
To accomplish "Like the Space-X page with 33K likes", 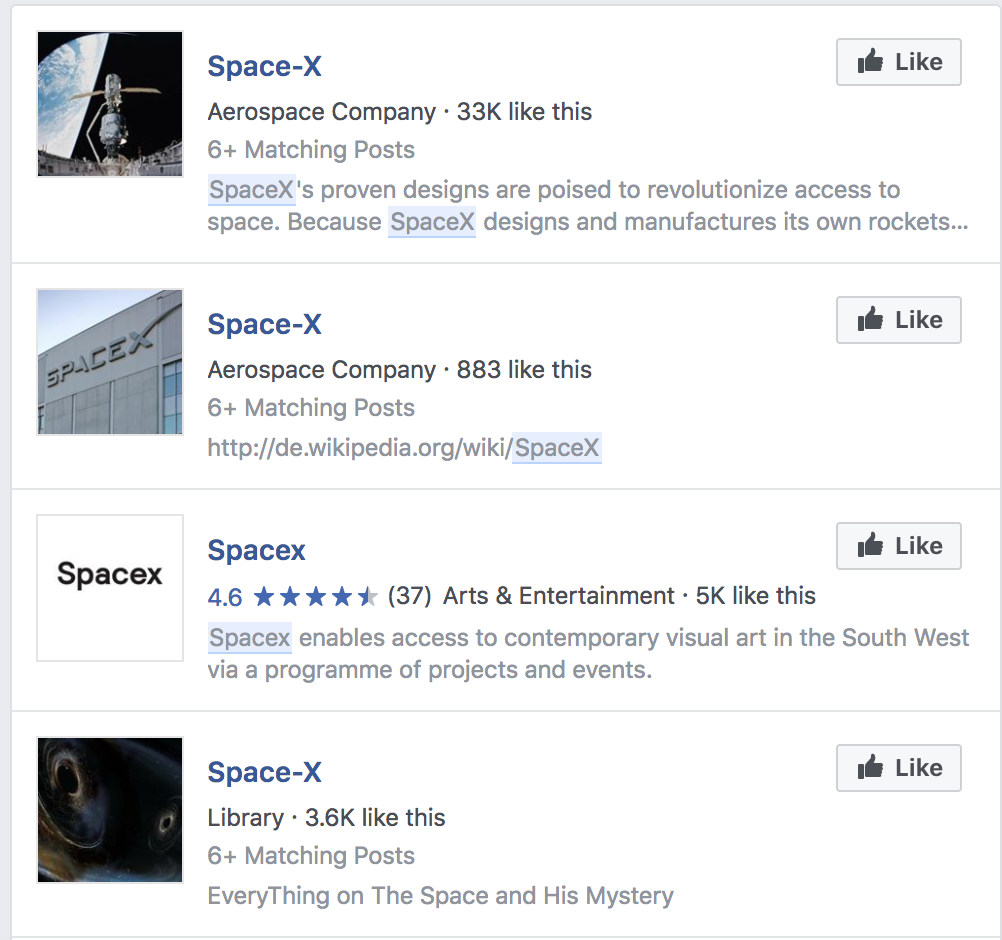I will tap(898, 63).
